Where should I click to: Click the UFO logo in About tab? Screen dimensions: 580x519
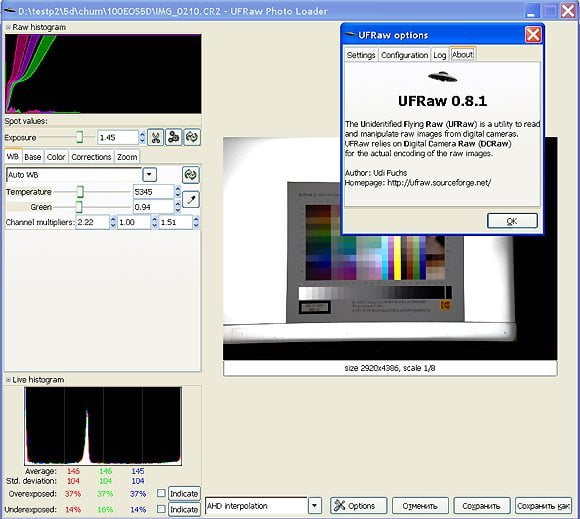point(442,77)
